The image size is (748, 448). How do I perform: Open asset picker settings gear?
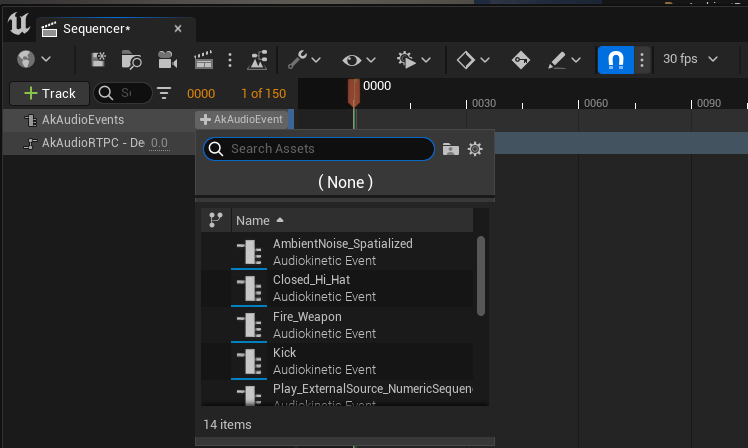point(475,149)
